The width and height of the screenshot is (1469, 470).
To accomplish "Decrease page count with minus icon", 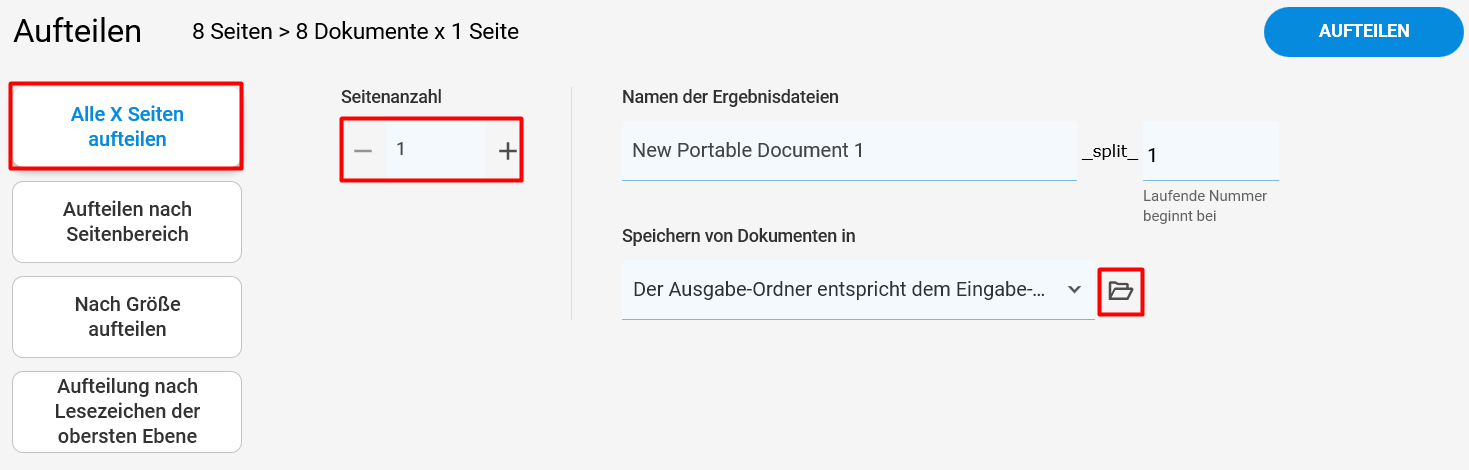I will point(363,150).
